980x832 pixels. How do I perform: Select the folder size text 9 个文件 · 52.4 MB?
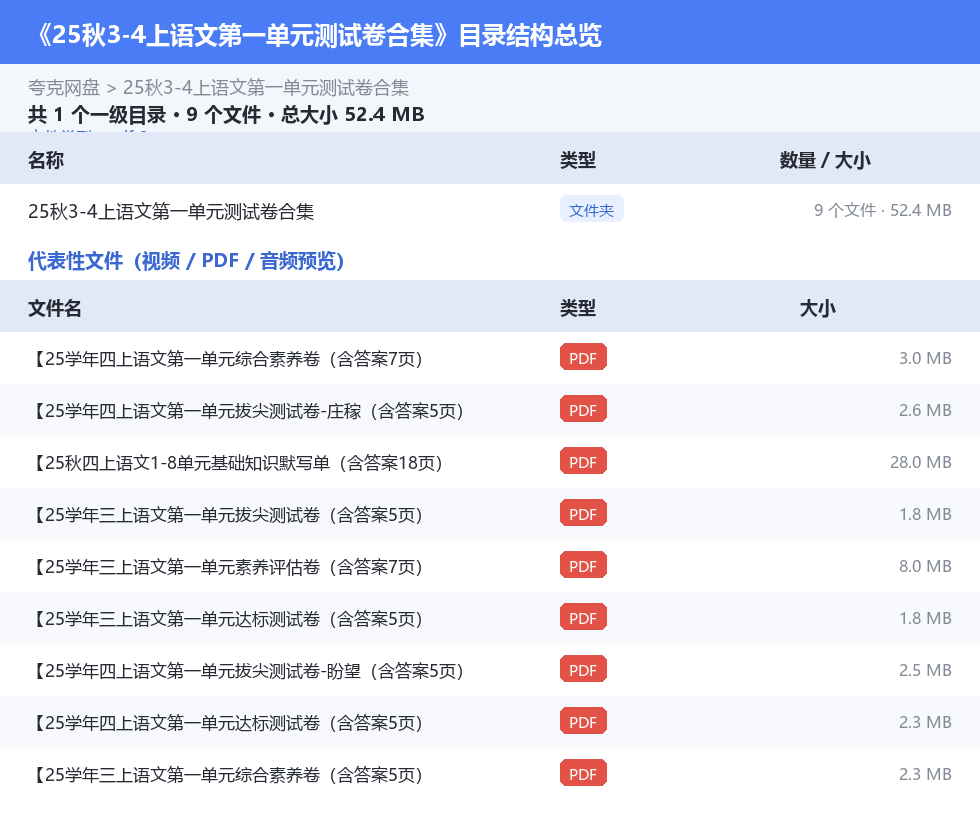pyautogui.click(x=882, y=210)
